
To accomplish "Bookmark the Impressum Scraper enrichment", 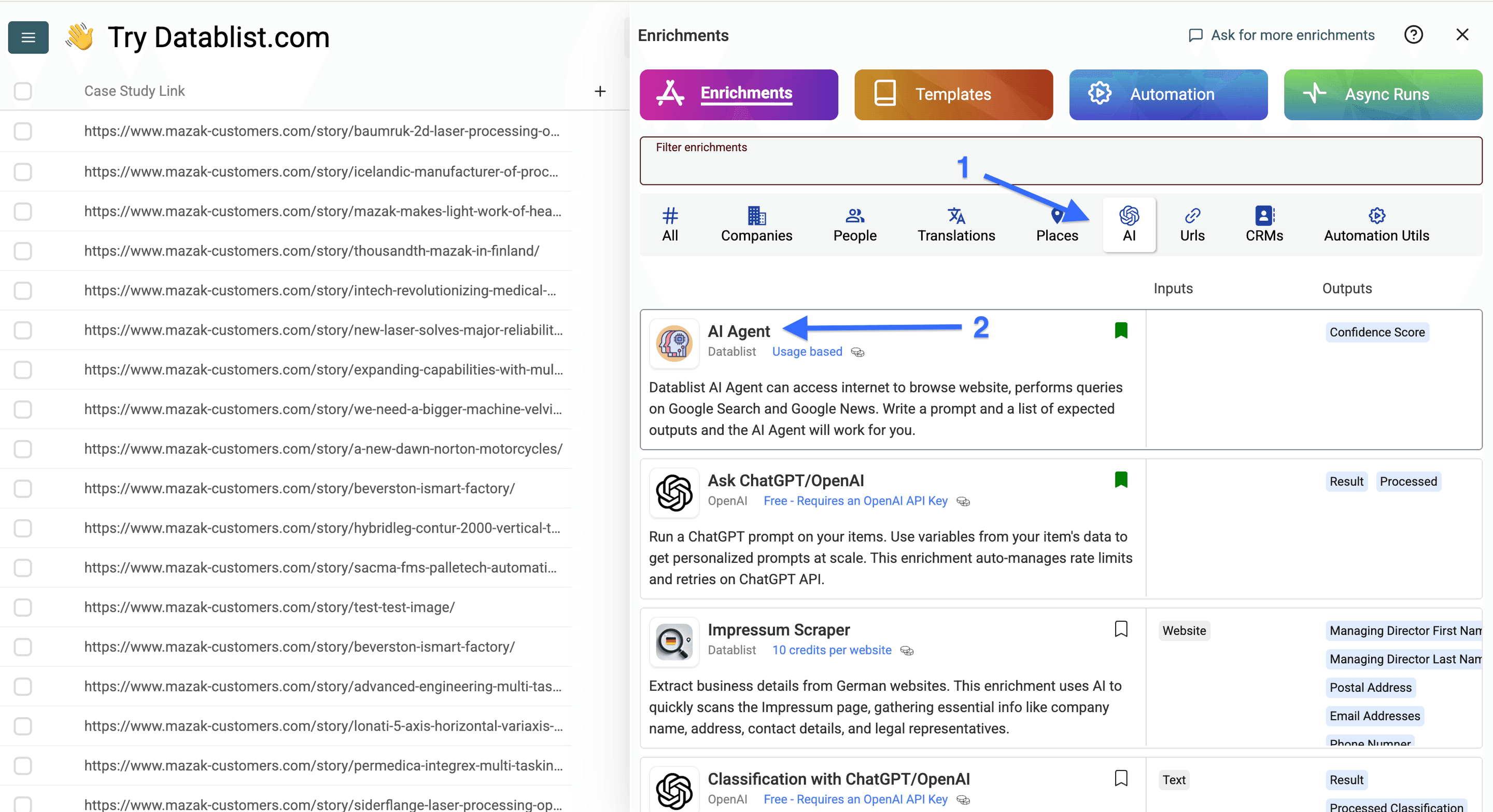I will click(1121, 629).
